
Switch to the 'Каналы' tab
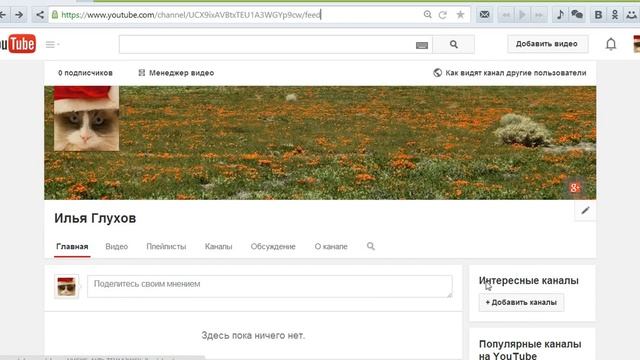pos(218,247)
